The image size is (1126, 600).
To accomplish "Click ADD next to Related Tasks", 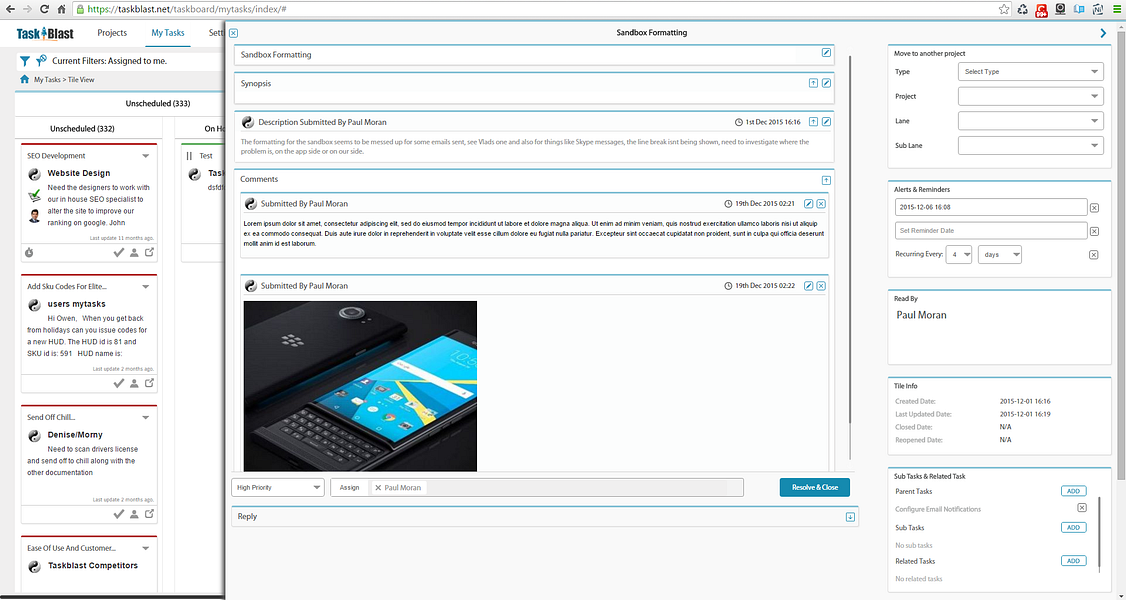I will click(1074, 561).
